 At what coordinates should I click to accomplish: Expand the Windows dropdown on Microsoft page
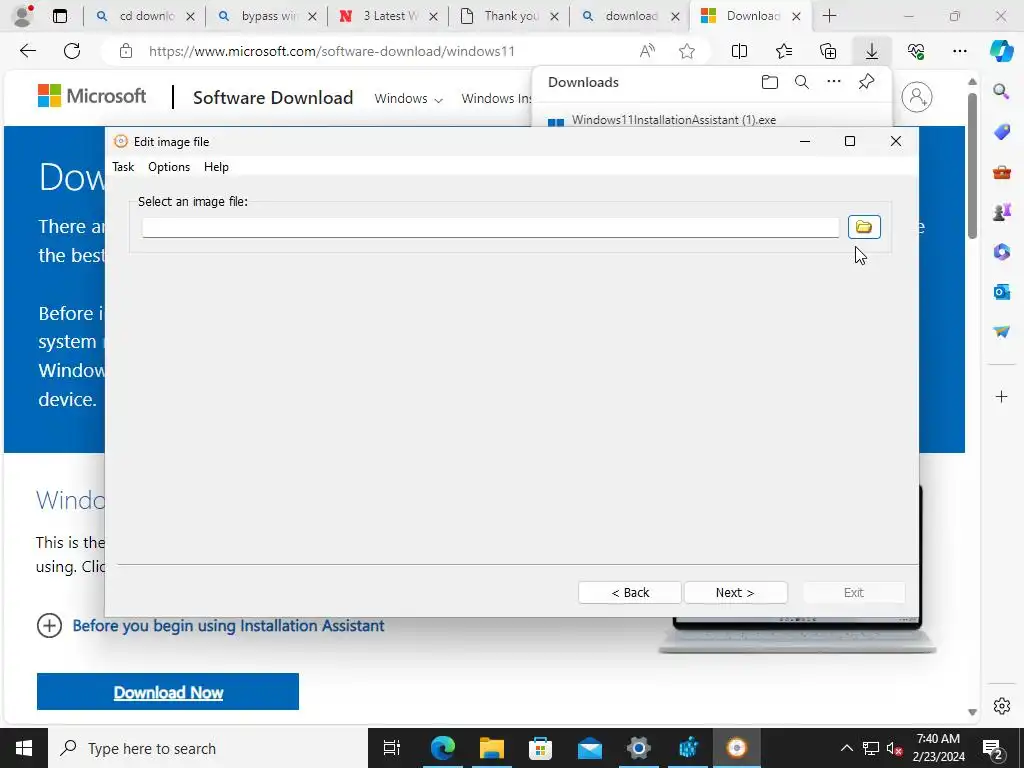point(408,99)
